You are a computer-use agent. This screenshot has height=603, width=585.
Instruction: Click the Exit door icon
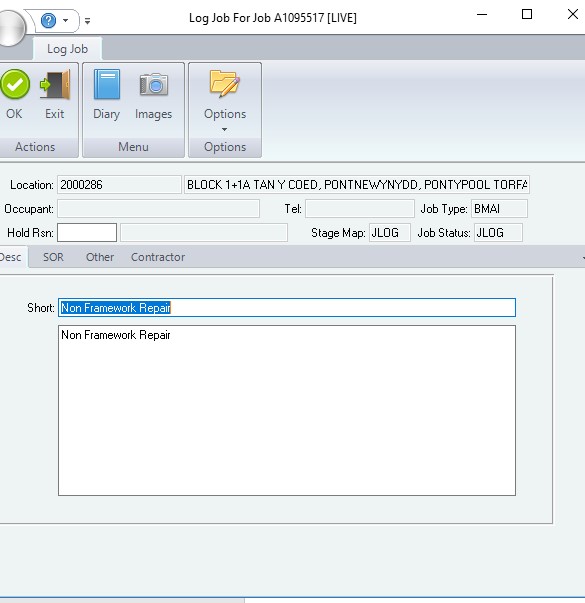tap(55, 85)
